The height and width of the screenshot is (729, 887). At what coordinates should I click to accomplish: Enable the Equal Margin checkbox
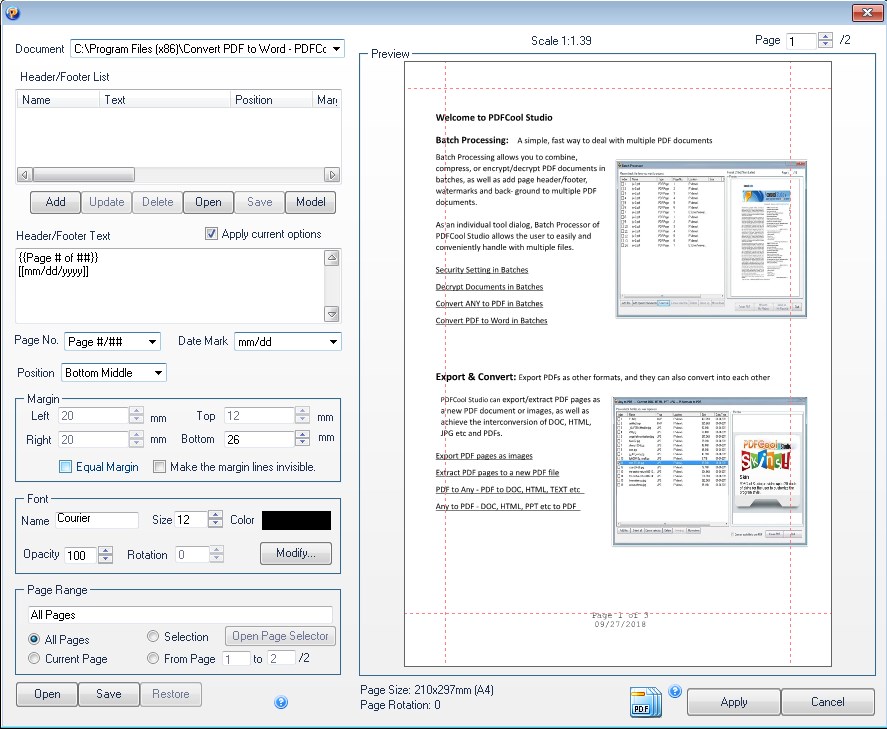coord(66,467)
